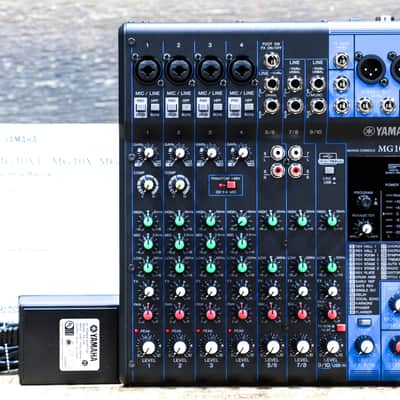Click the FX return level knob in blue section

pos(366,346)
